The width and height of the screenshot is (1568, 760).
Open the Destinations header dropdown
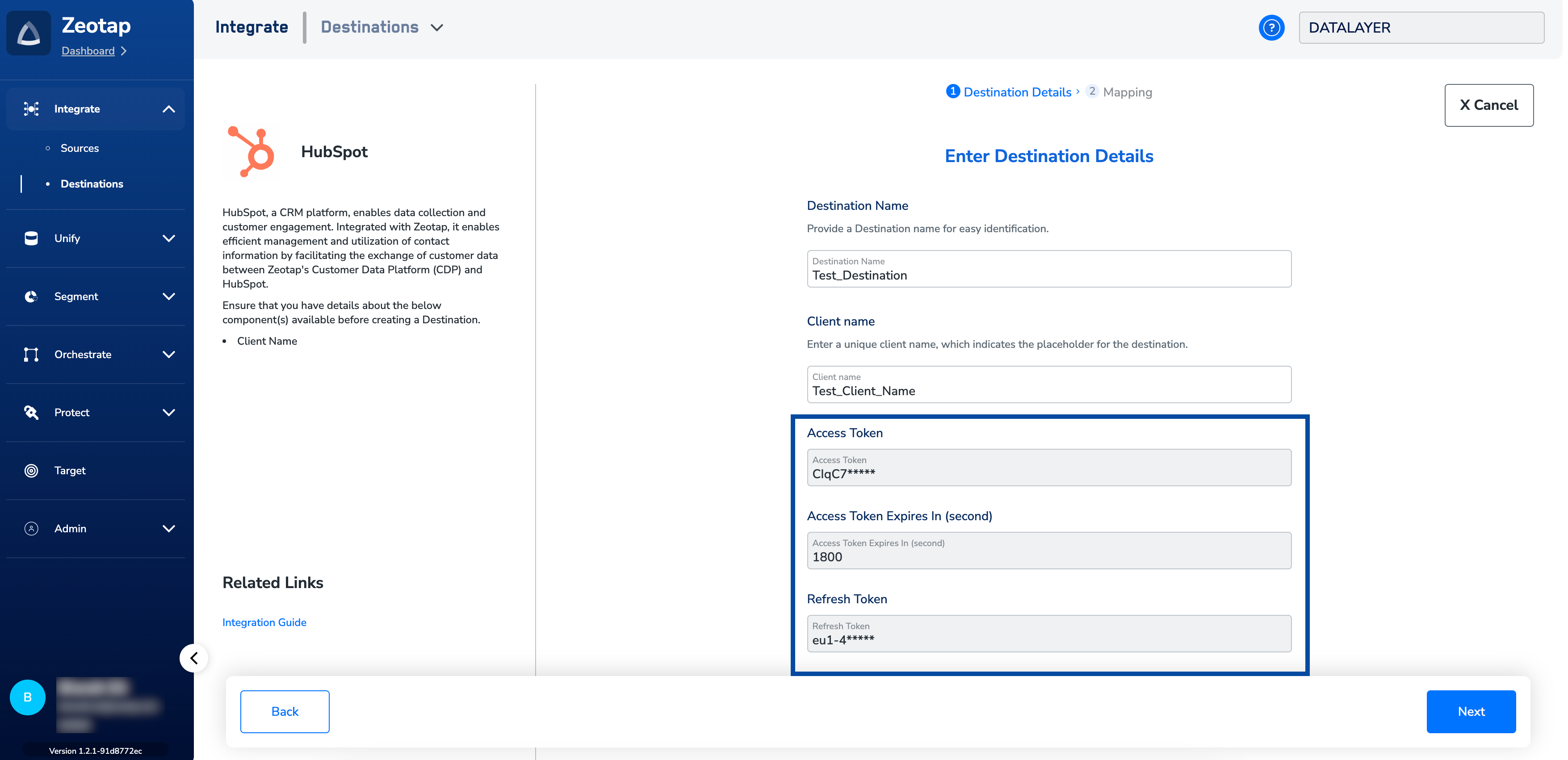tap(436, 27)
